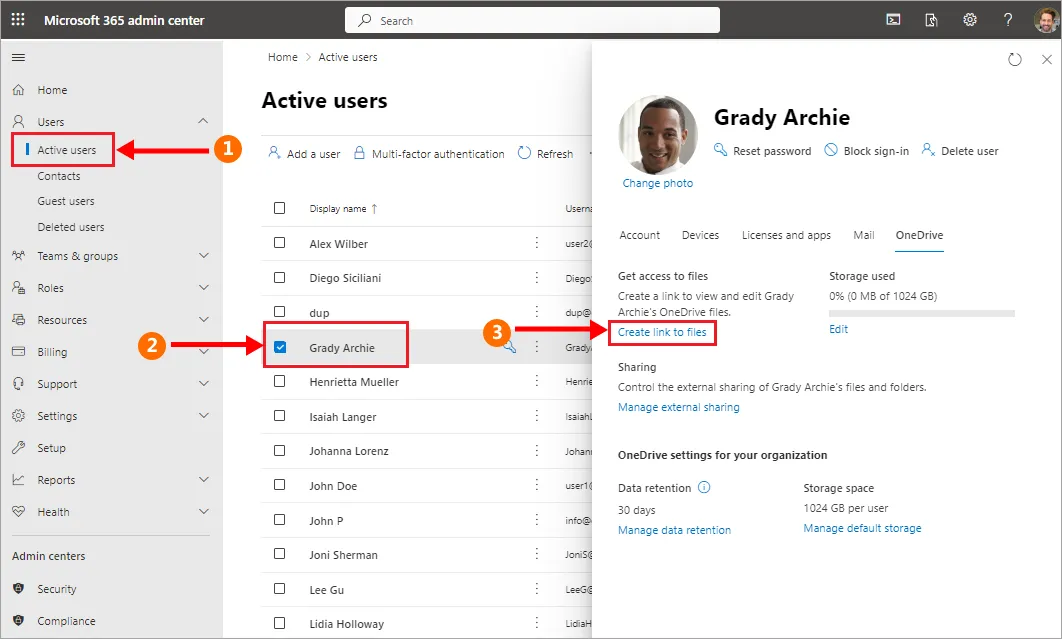Expand the Roles section chevron
The image size is (1062, 639).
(x=203, y=287)
